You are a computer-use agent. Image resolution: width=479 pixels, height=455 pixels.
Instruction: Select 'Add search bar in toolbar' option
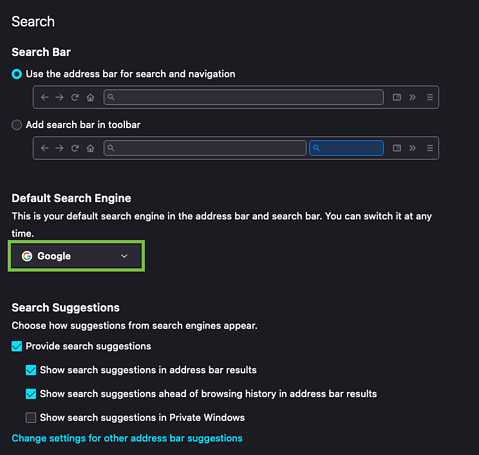(17, 125)
